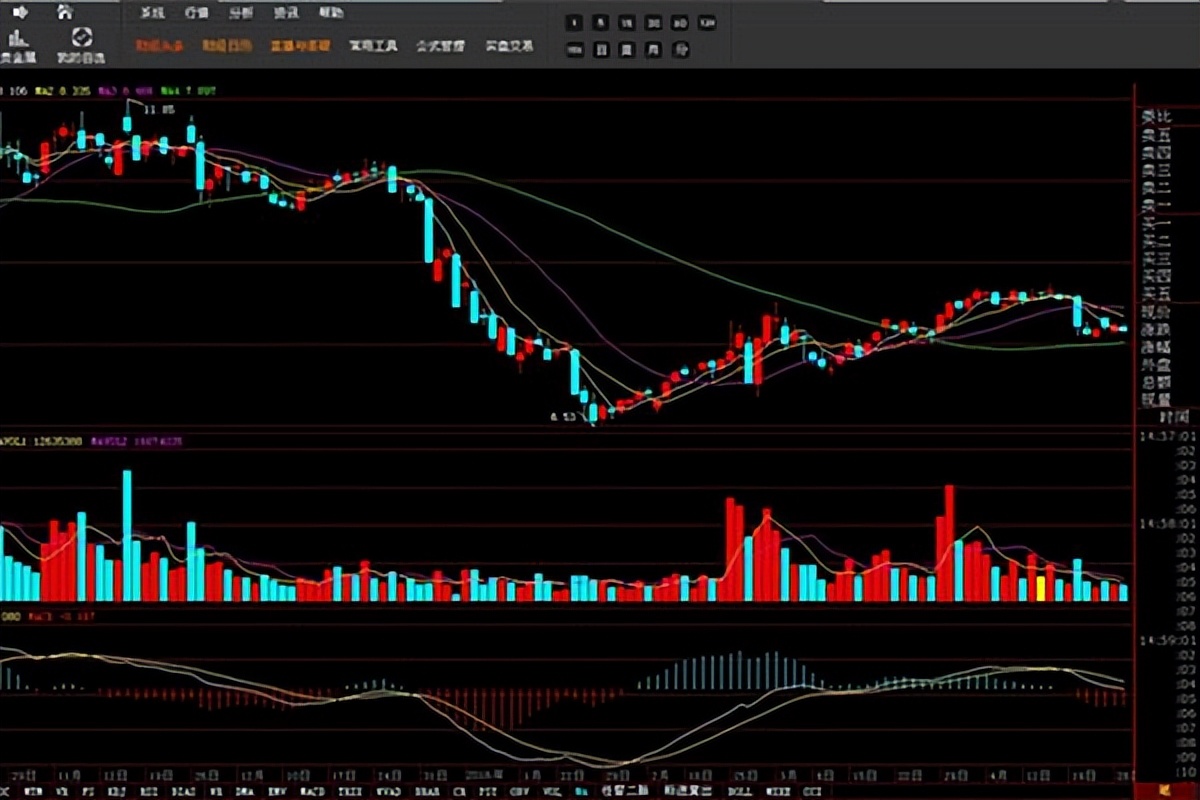
Task: Open the 分析 (Analysis) menu
Action: click(240, 13)
